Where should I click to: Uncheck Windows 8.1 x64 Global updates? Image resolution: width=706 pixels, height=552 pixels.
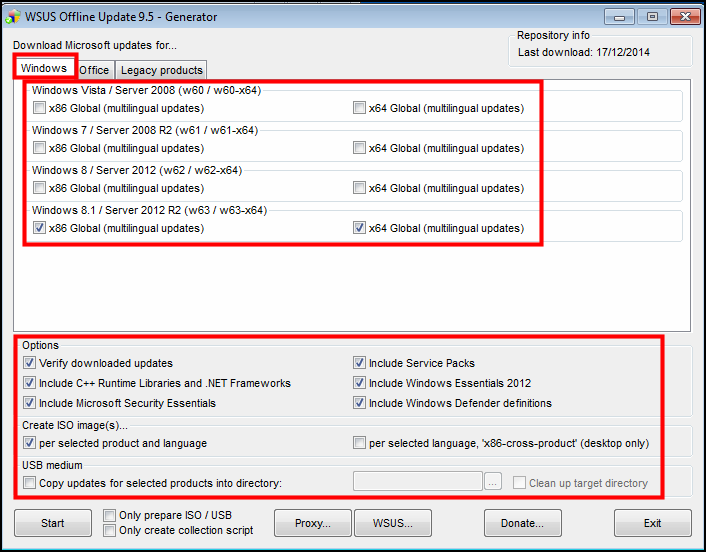(x=360, y=228)
